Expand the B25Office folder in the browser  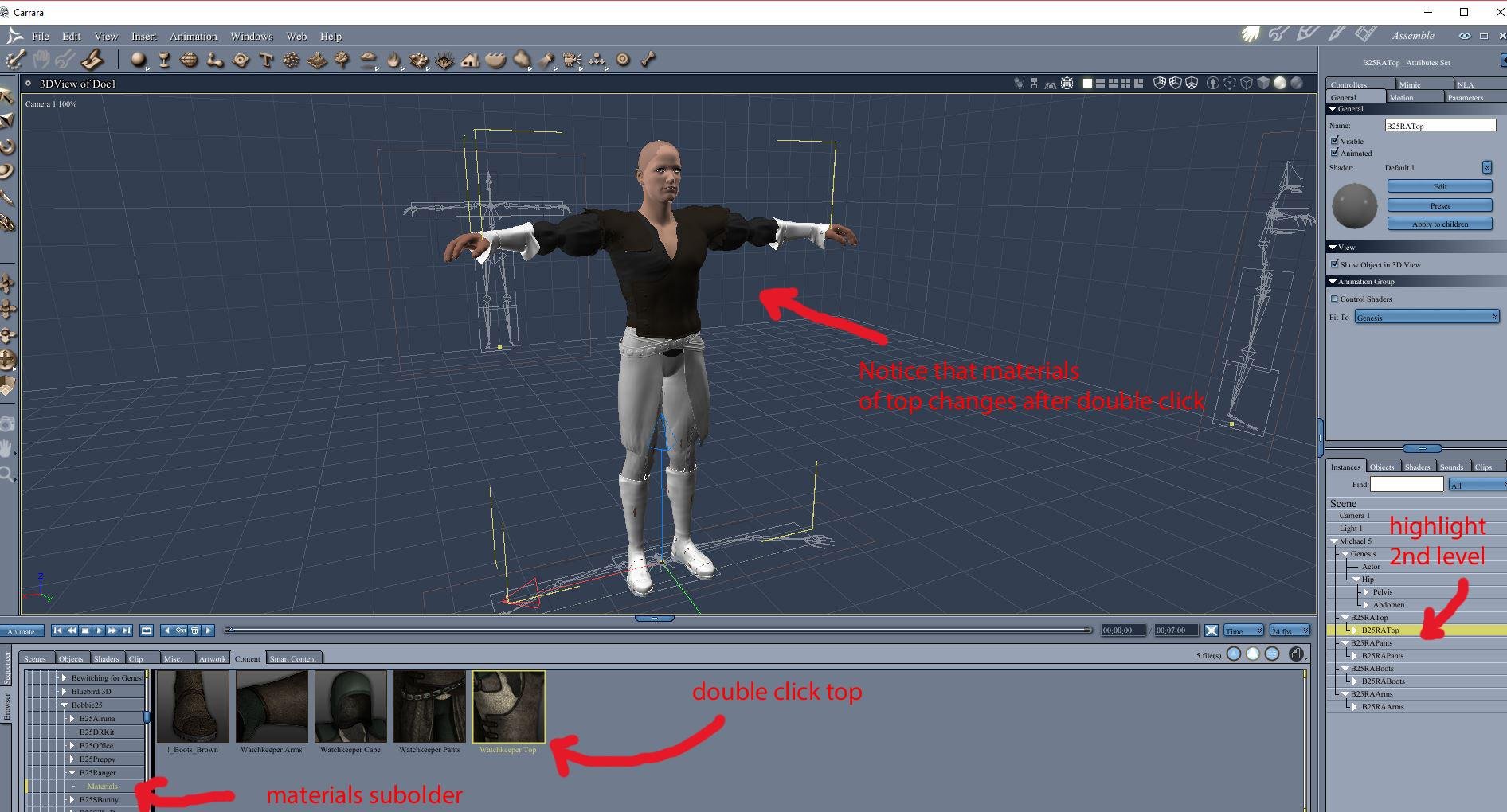click(x=72, y=746)
